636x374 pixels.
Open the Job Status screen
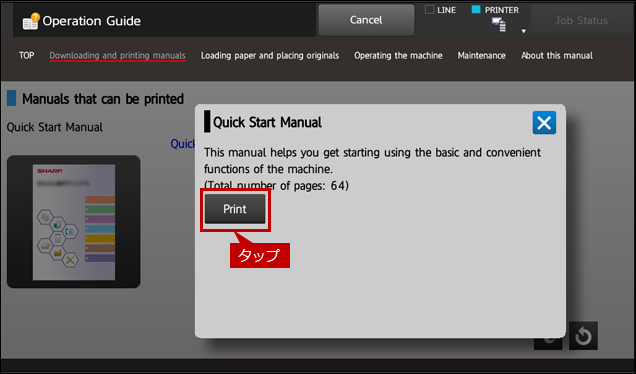coord(581,20)
